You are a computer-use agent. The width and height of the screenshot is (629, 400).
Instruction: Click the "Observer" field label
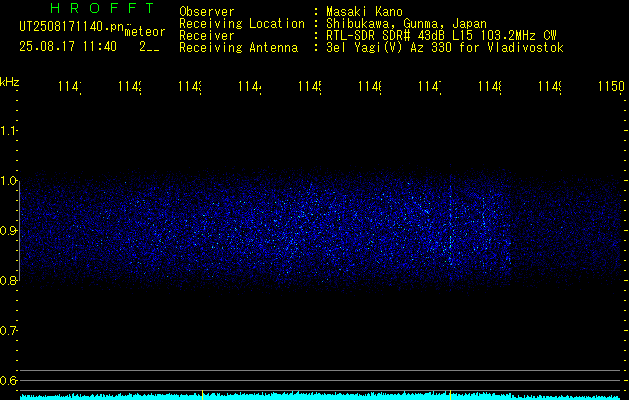207,11
